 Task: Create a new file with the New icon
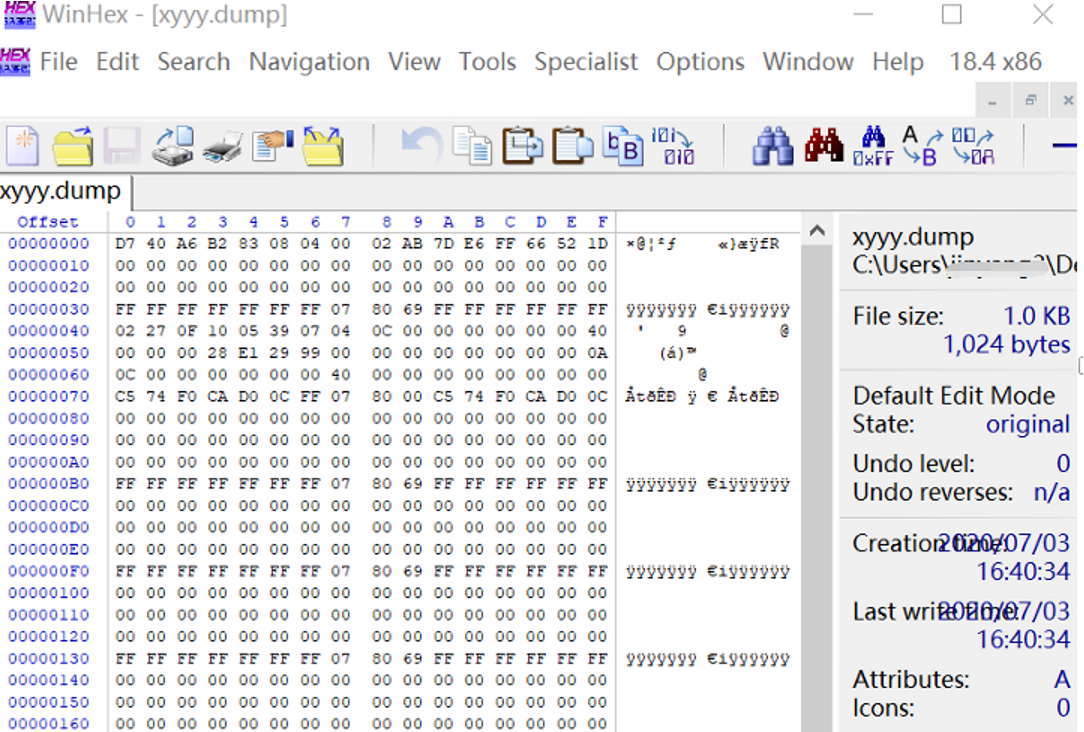23,146
